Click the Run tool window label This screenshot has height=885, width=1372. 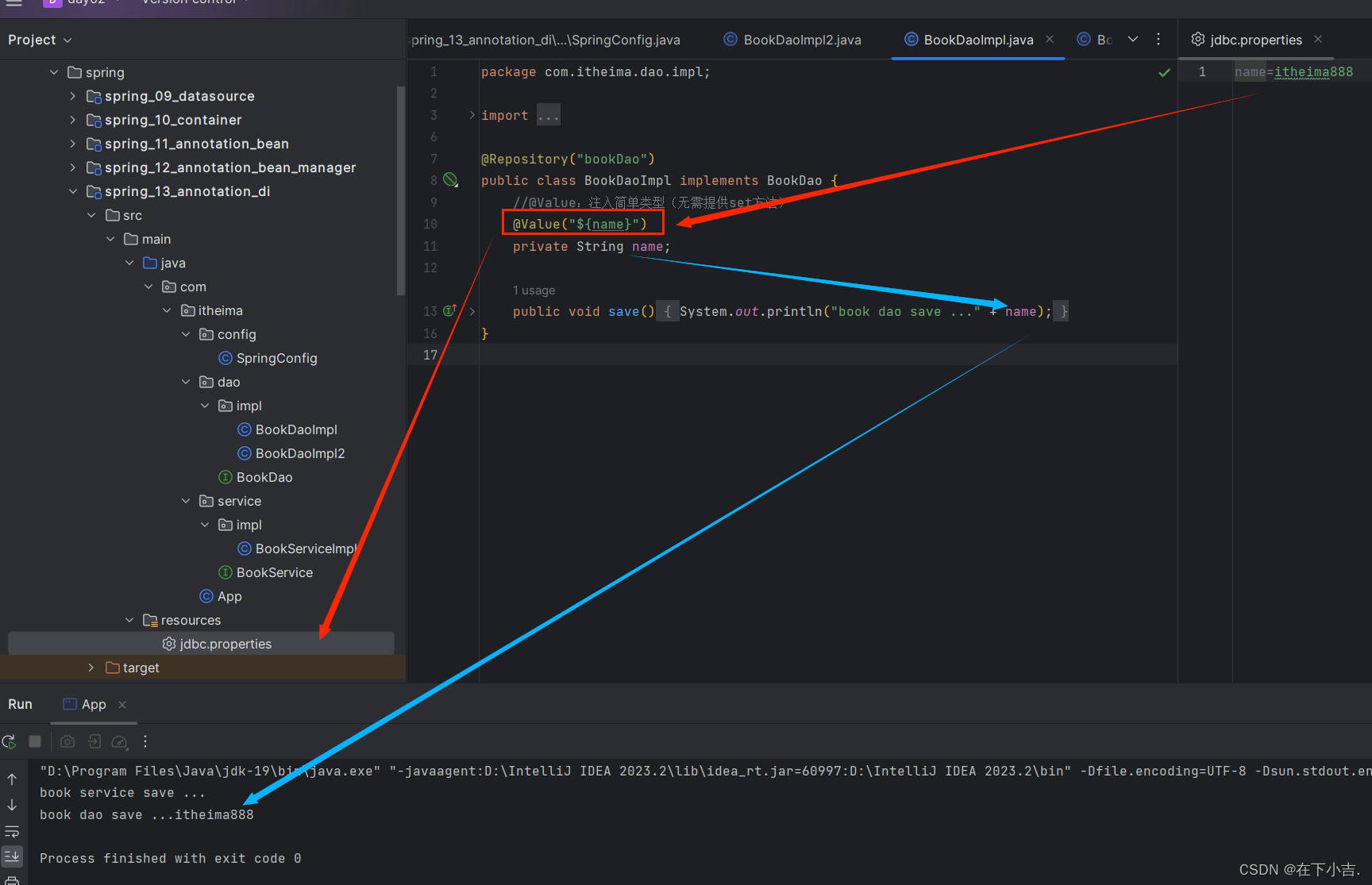pos(20,704)
